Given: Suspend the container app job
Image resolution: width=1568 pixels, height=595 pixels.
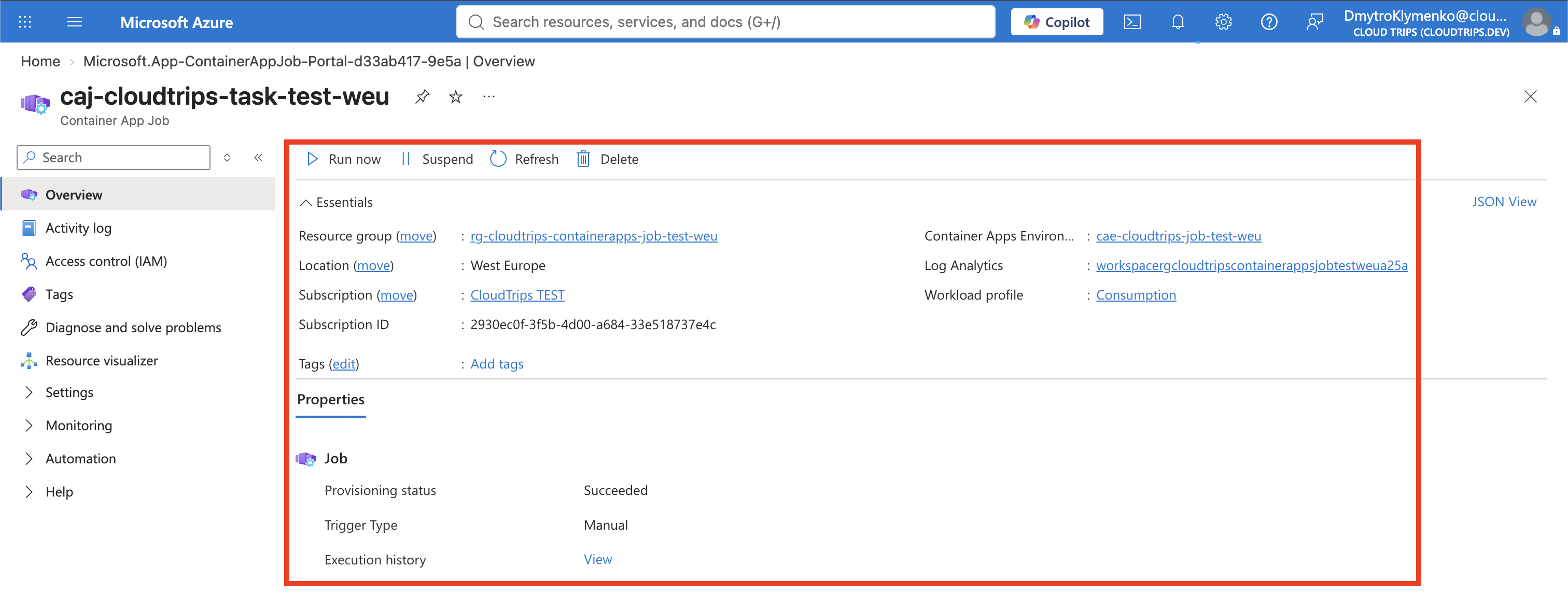Looking at the screenshot, I should [437, 160].
